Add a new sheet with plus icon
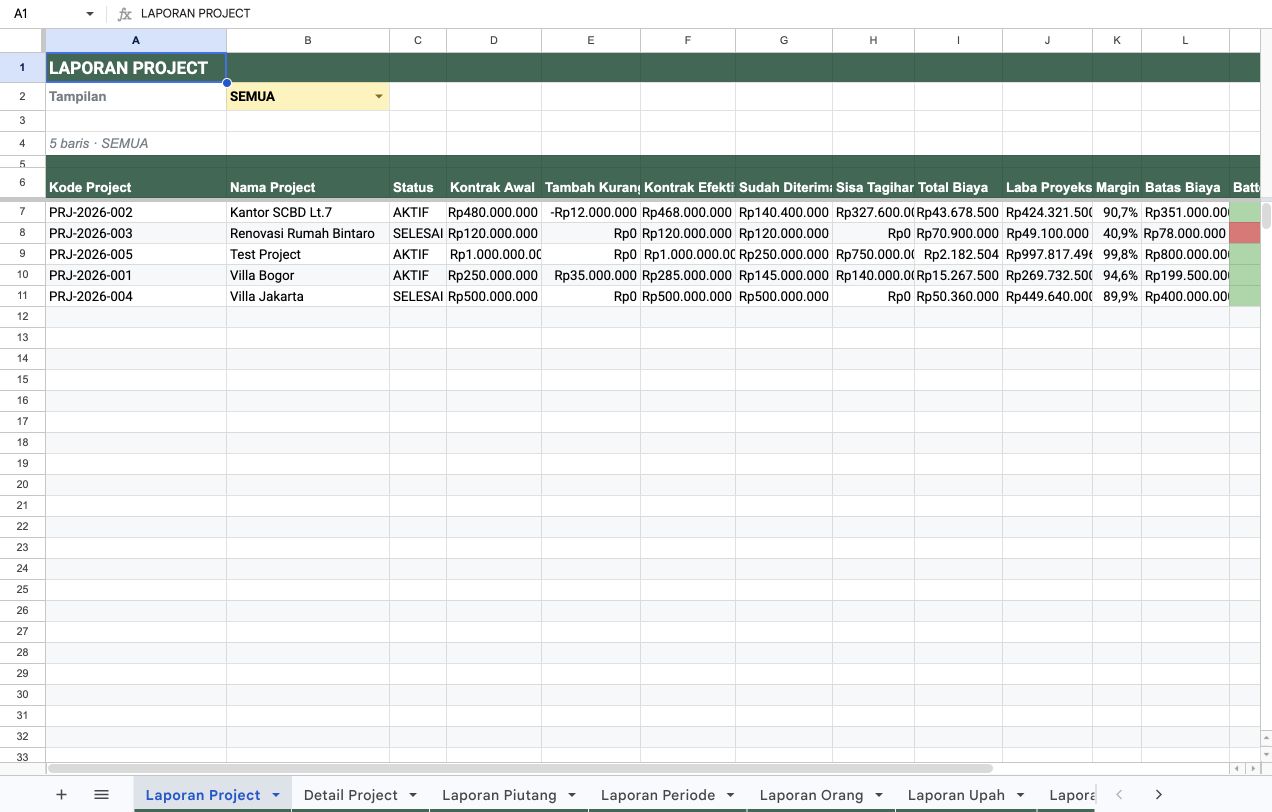 point(61,795)
